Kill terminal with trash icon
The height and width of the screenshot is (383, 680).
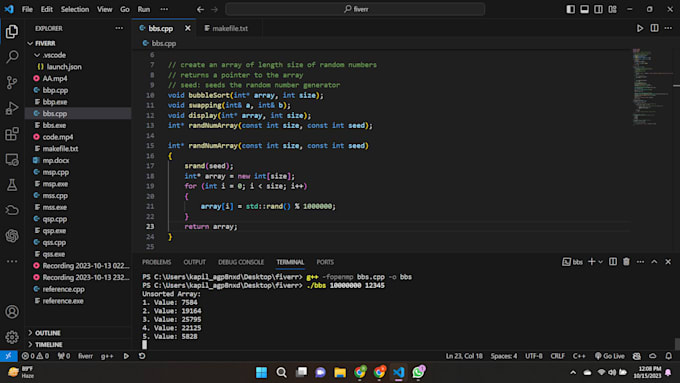coord(626,262)
